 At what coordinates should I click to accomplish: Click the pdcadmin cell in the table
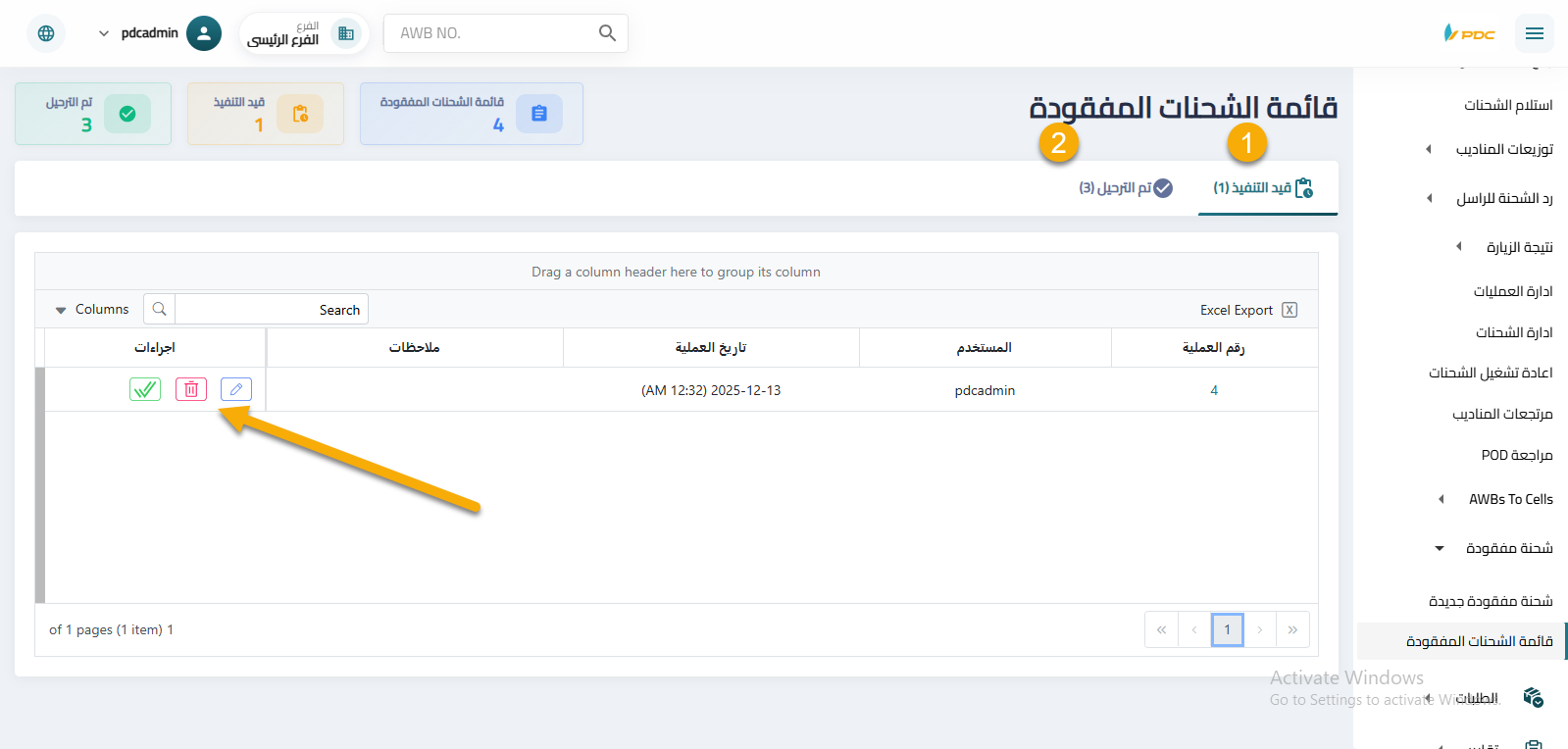point(985,390)
